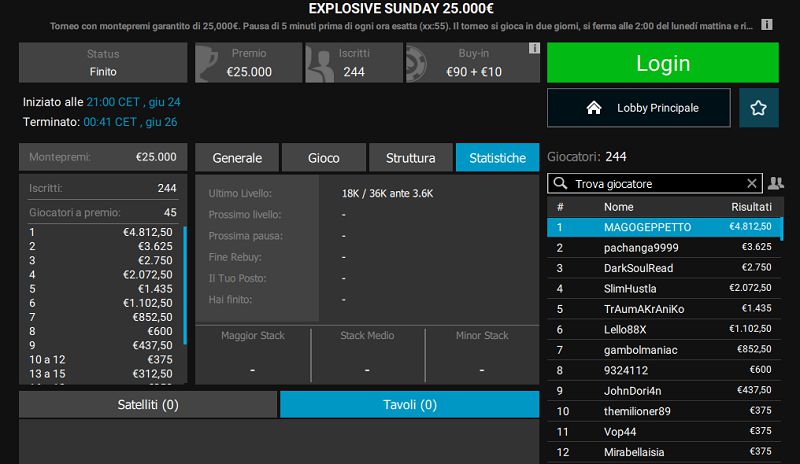Image resolution: width=800 pixels, height=464 pixels.
Task: Click the Trova giocatore search field
Action: (x=655, y=183)
